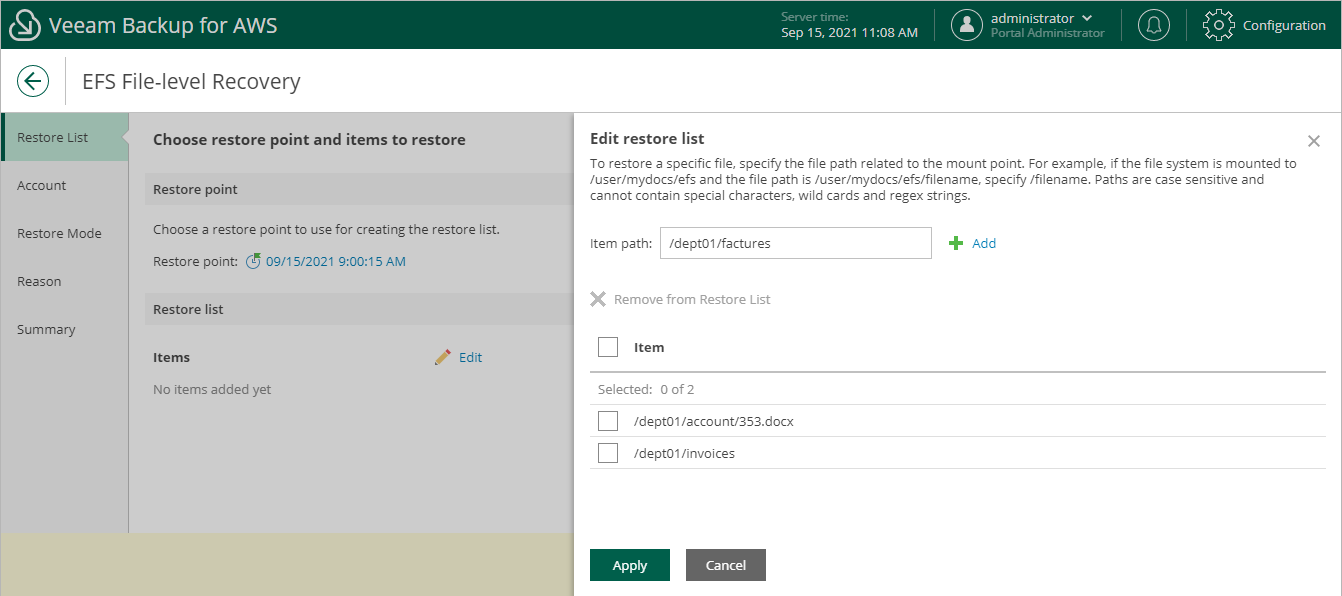The height and width of the screenshot is (596, 1342).
Task: Click the Veeam Backup logo icon
Action: 24,25
